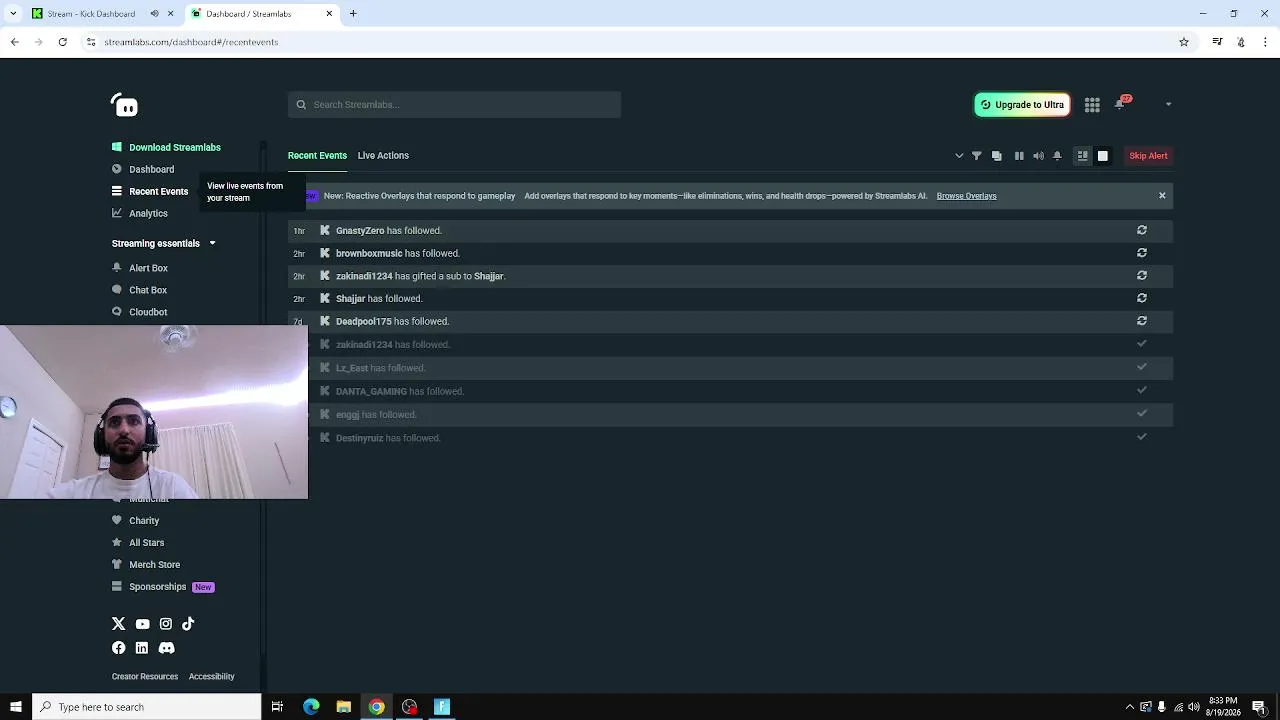Open the Browse Overlays link
Viewport: 1280px width, 720px height.
pyautogui.click(x=966, y=196)
